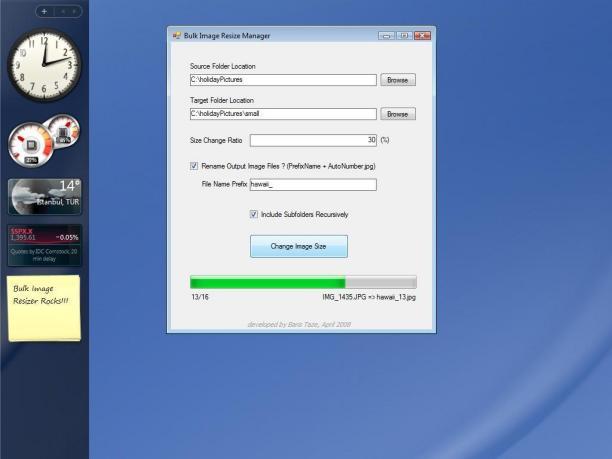612x459 pixels.
Task: Open the stock quotes gadget
Action: (44, 245)
